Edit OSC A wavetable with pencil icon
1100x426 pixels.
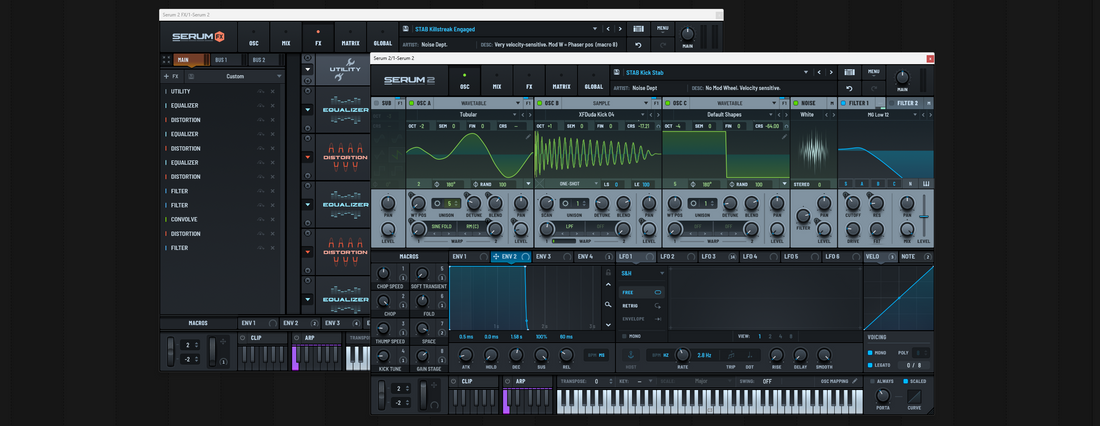click(528, 137)
